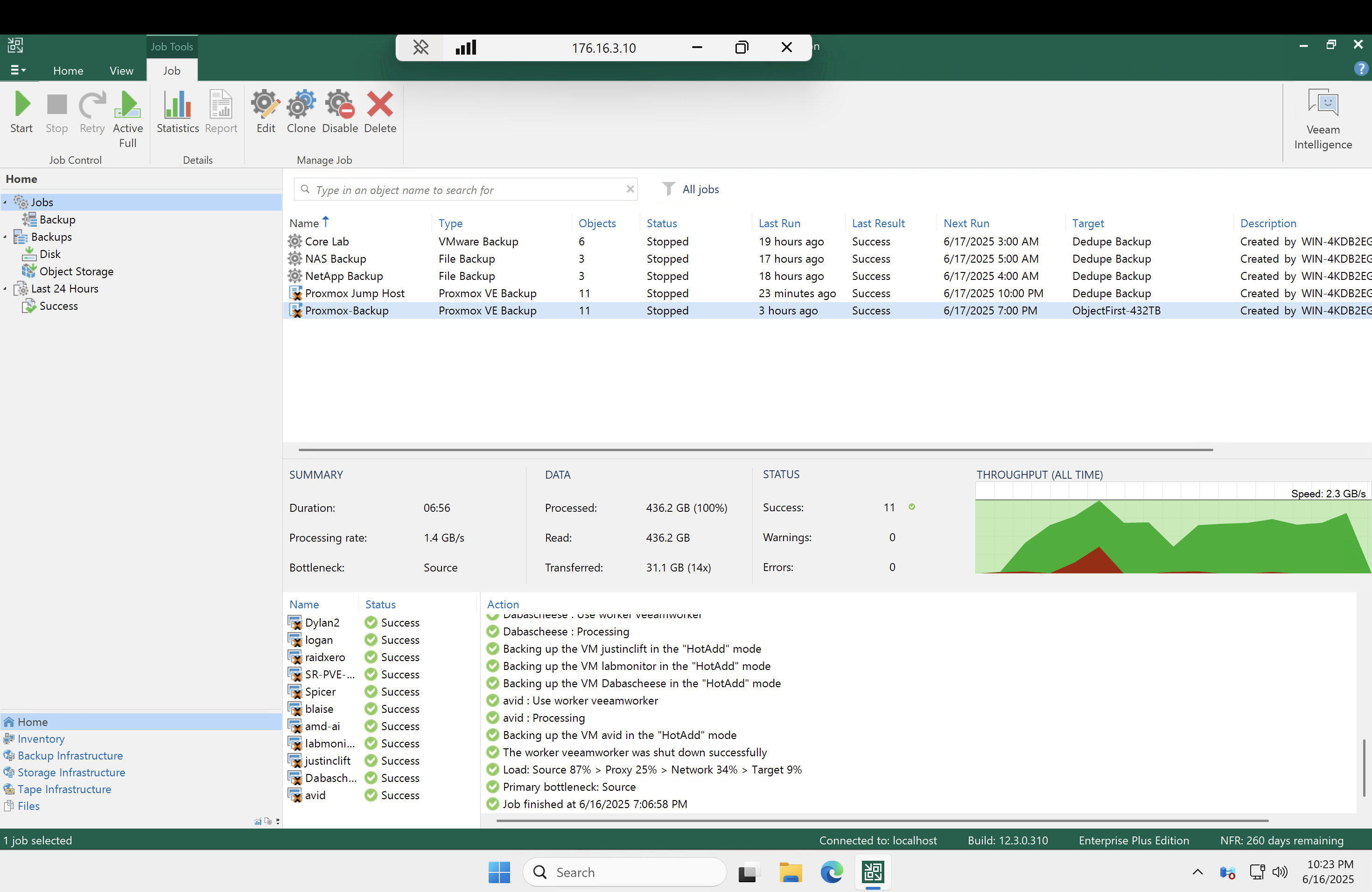The image size is (1372, 892).
Task: Clone the selected job
Action: (x=301, y=112)
